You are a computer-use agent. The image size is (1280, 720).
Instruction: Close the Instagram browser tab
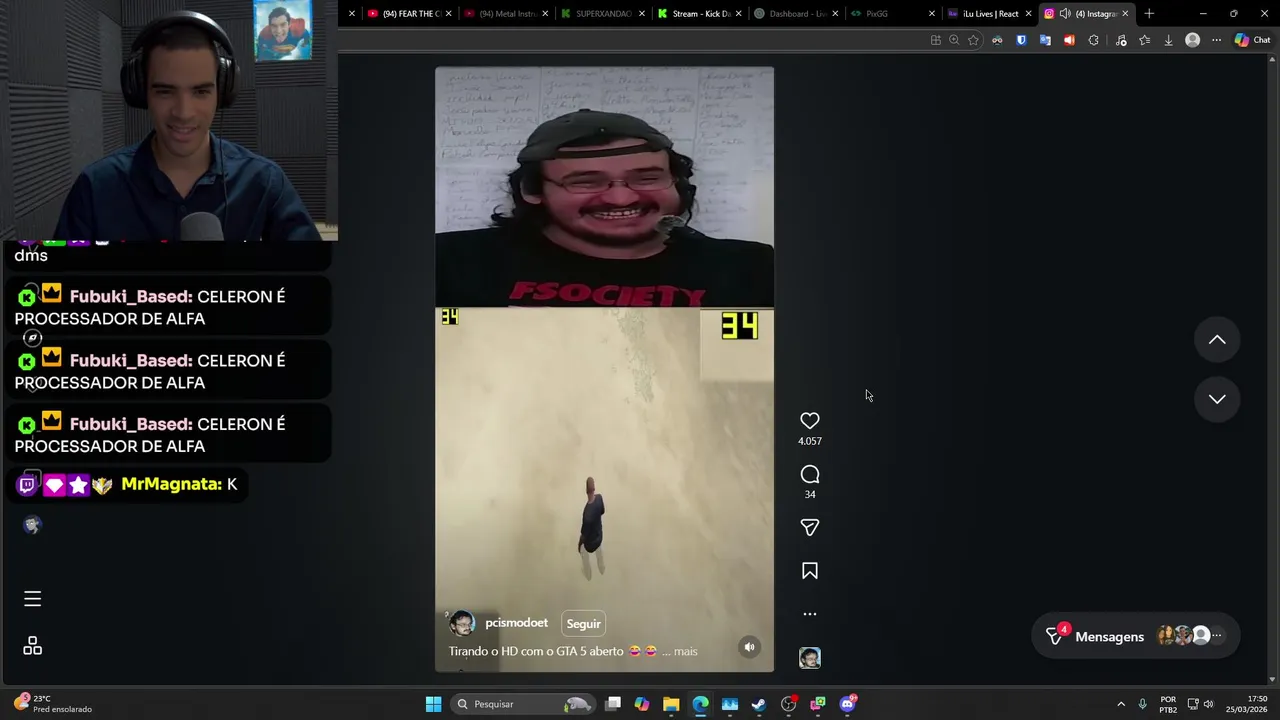1125,14
